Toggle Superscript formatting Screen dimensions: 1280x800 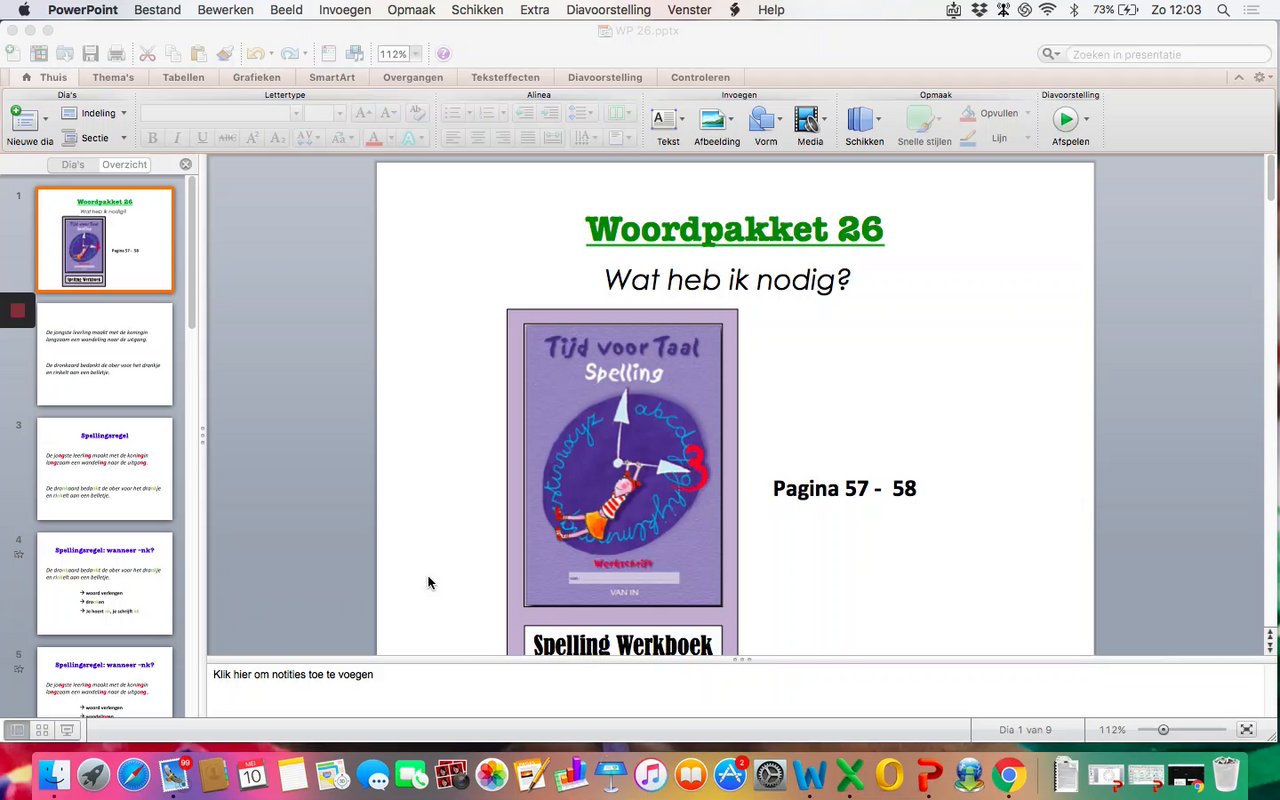pos(253,138)
